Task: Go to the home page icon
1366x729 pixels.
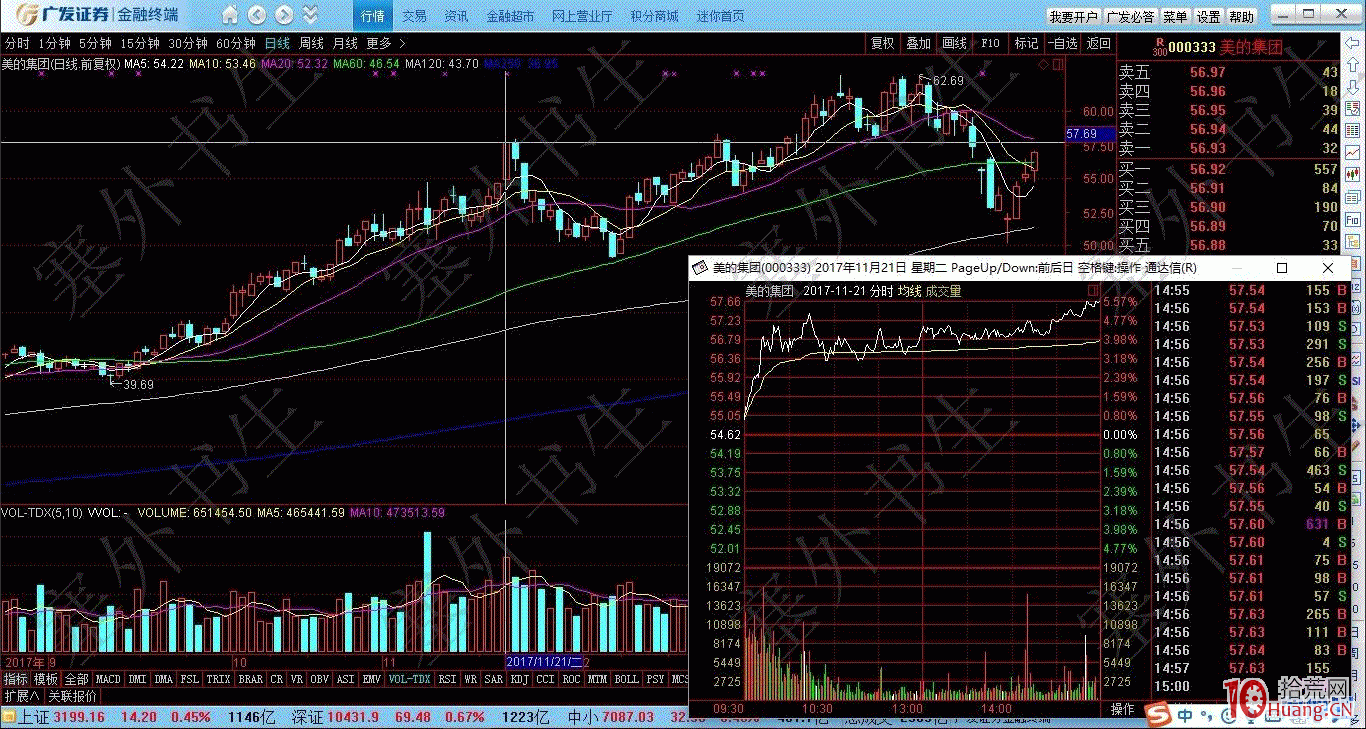Action: coord(230,16)
